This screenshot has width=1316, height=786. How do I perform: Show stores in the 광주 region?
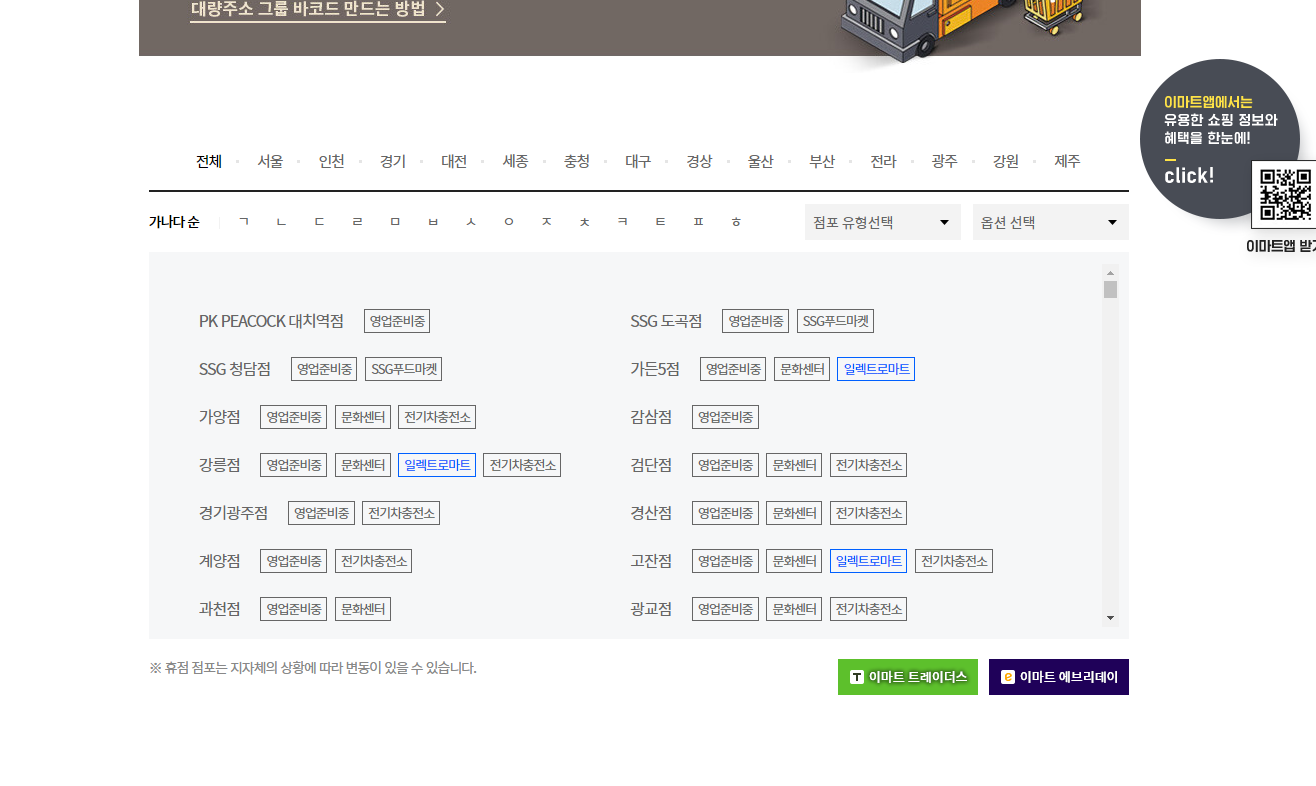944,161
